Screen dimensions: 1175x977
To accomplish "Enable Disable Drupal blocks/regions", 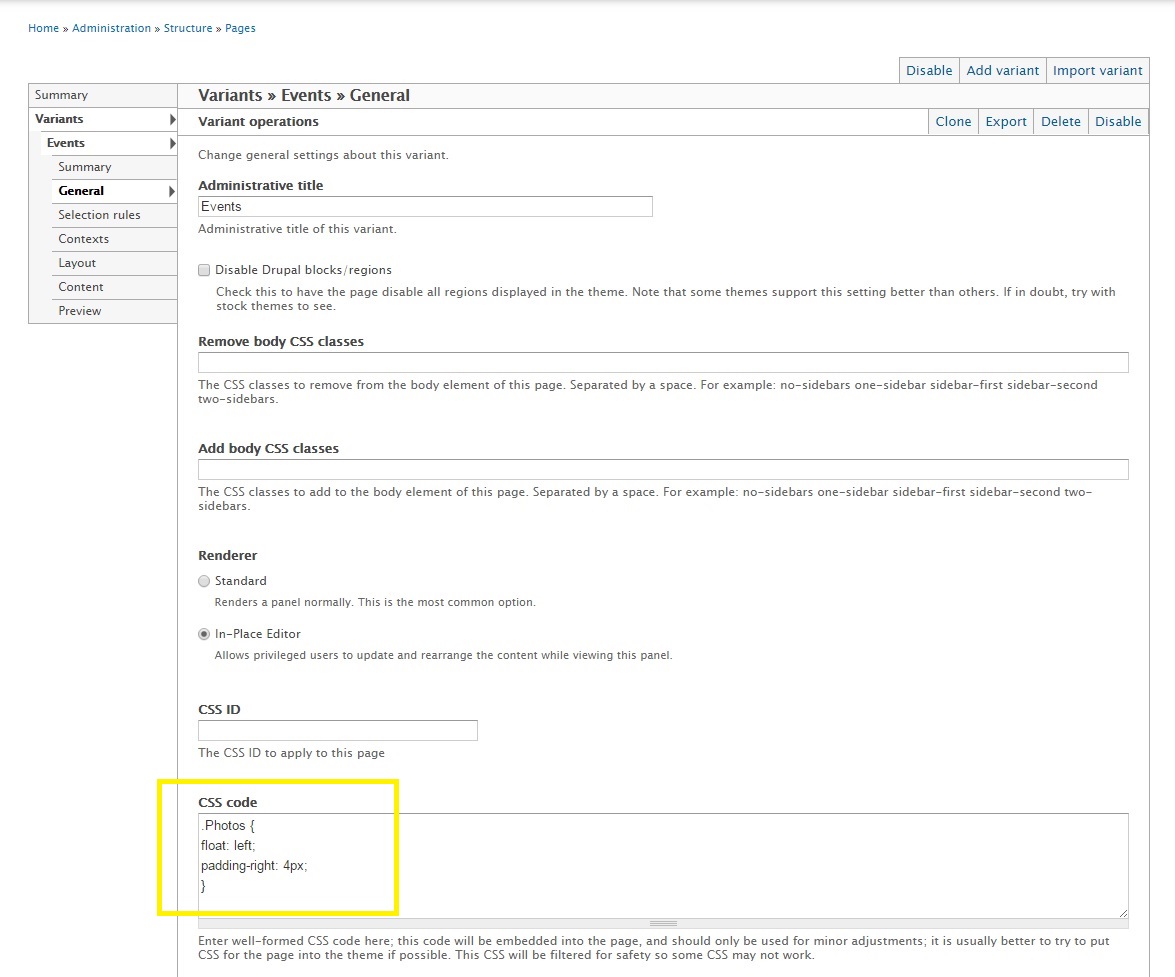I will tap(204, 270).
